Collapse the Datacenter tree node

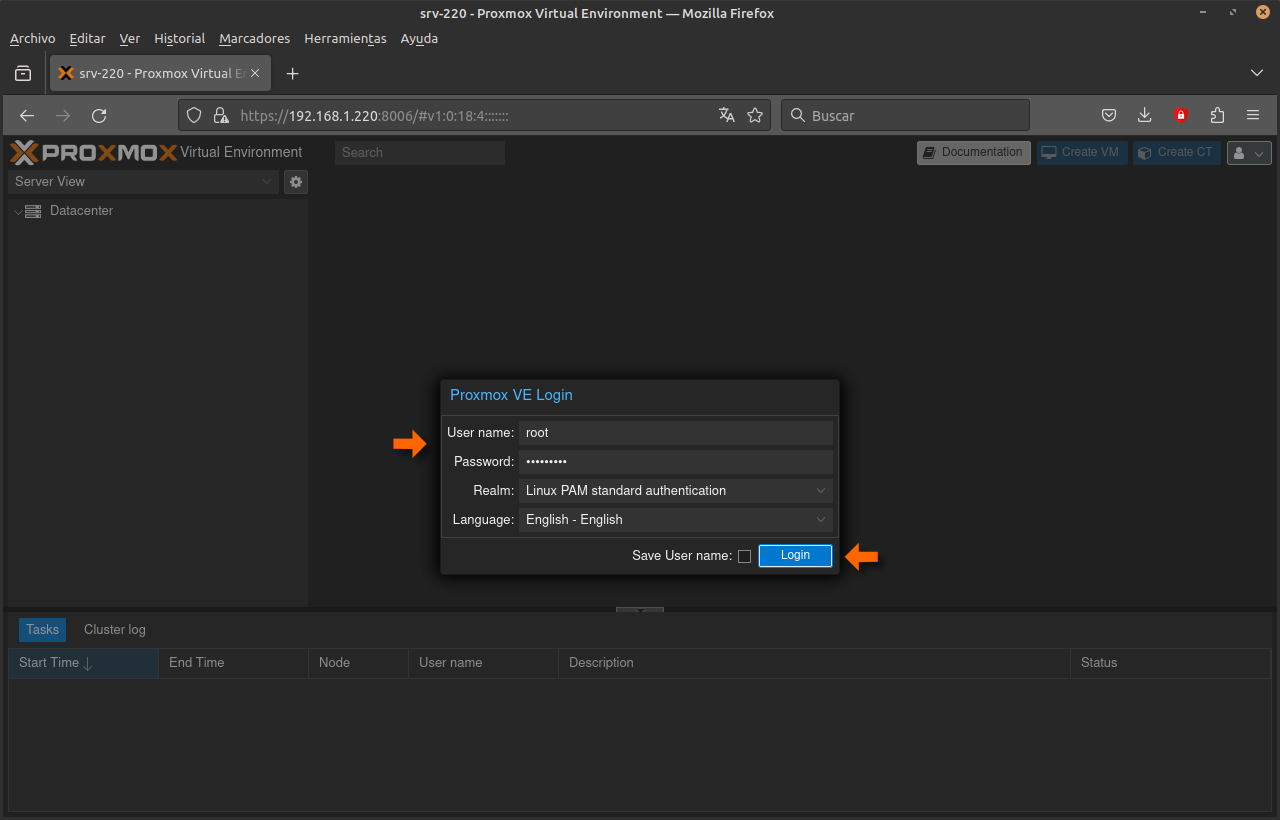(17, 212)
